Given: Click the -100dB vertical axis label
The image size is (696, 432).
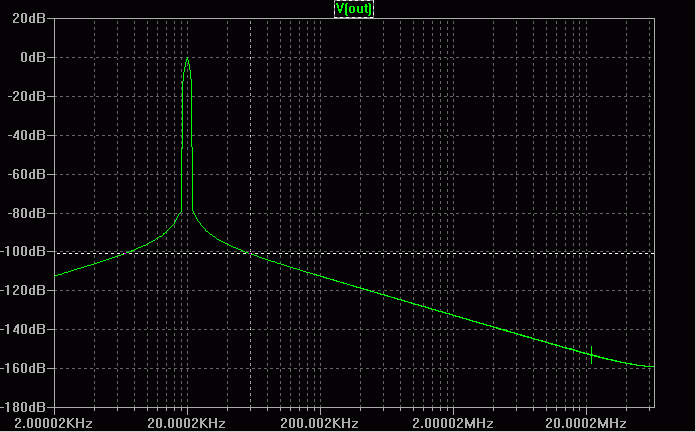Looking at the screenshot, I should tap(23, 252).
